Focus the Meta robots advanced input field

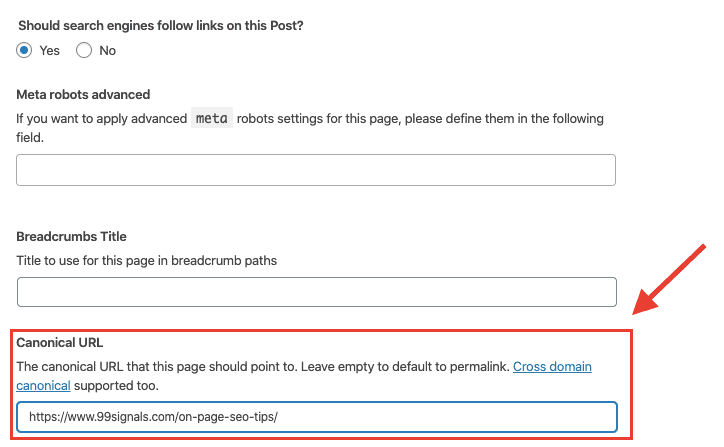coord(316,170)
